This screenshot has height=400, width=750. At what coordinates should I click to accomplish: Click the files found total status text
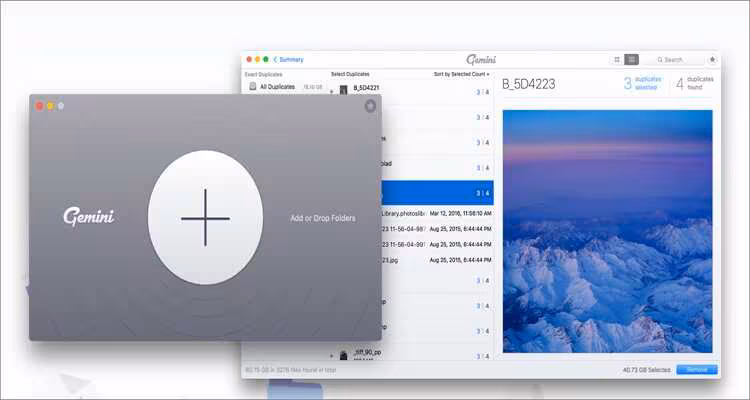[291, 370]
